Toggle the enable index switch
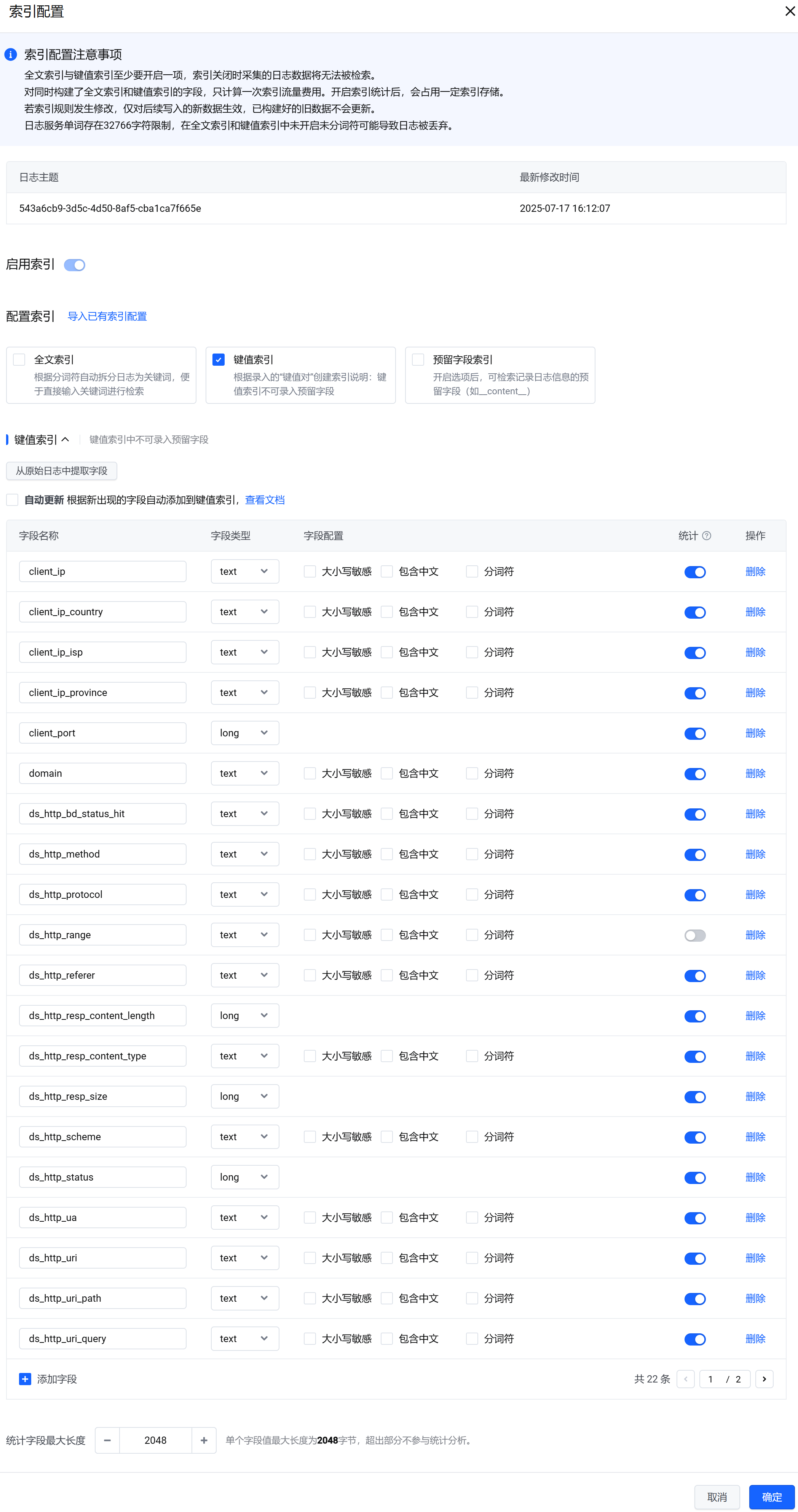 click(75, 265)
